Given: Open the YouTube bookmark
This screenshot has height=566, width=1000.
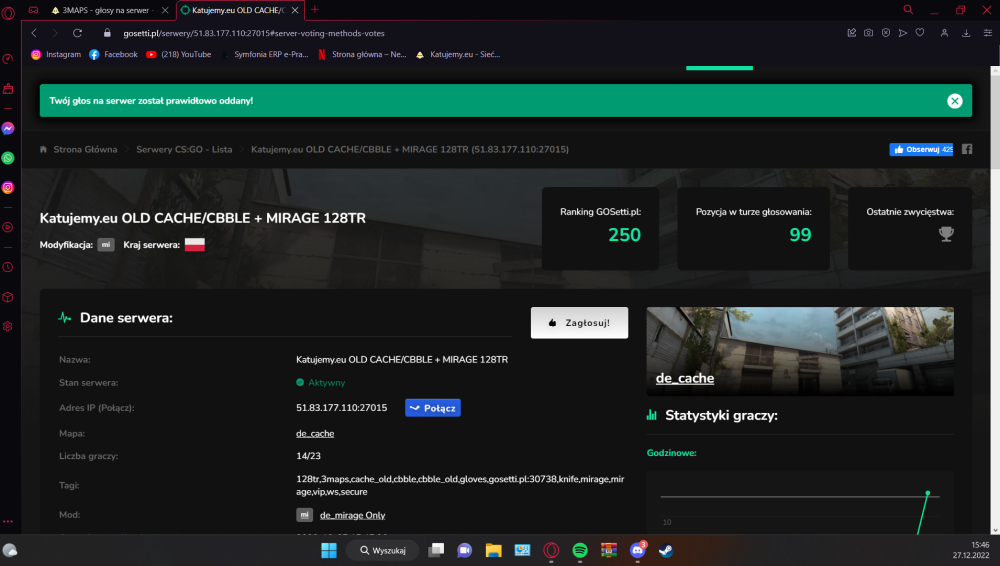Looking at the screenshot, I should point(179,55).
